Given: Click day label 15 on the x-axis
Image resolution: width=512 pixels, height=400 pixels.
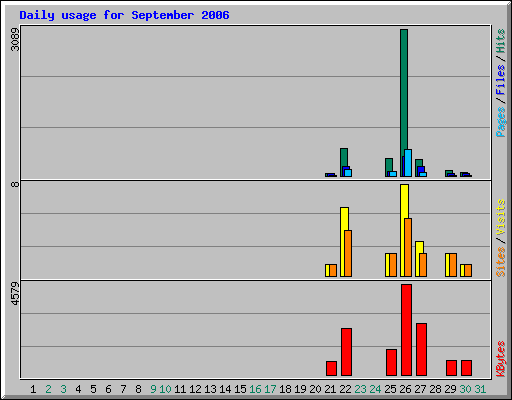Looking at the screenshot, I should 240,389.
